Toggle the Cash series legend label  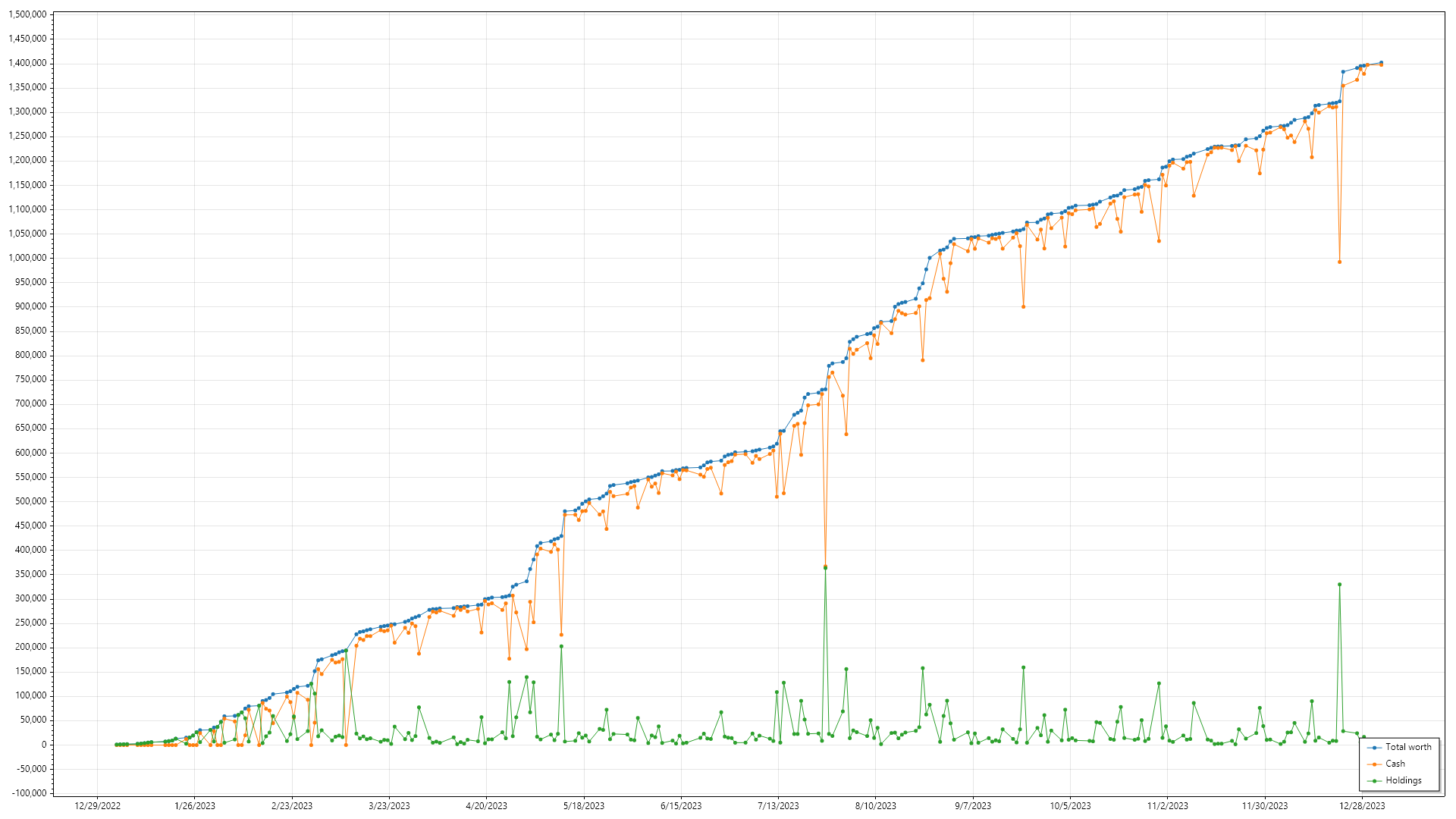(x=1395, y=764)
